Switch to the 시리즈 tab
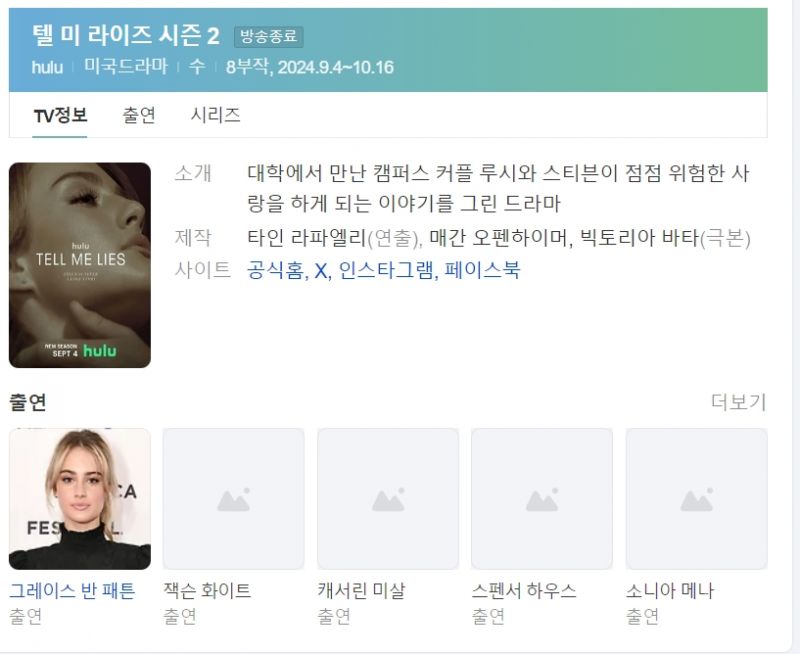This screenshot has width=800, height=654. tap(215, 115)
